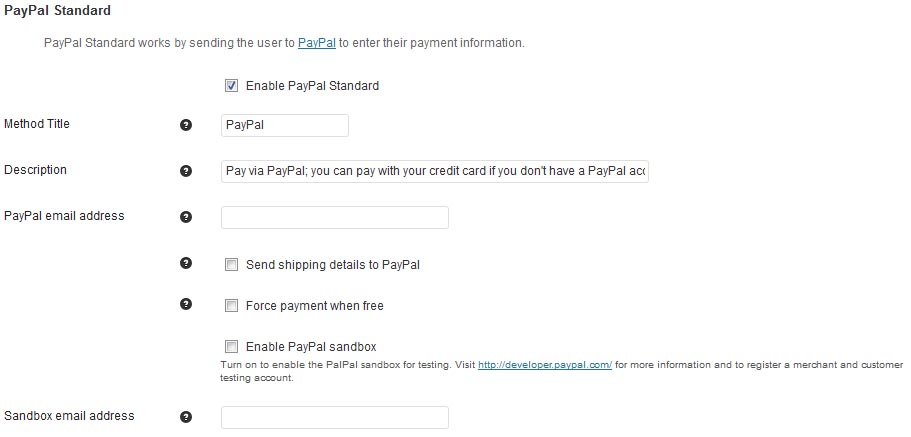Select the empty PayPal email address field

(x=334, y=217)
